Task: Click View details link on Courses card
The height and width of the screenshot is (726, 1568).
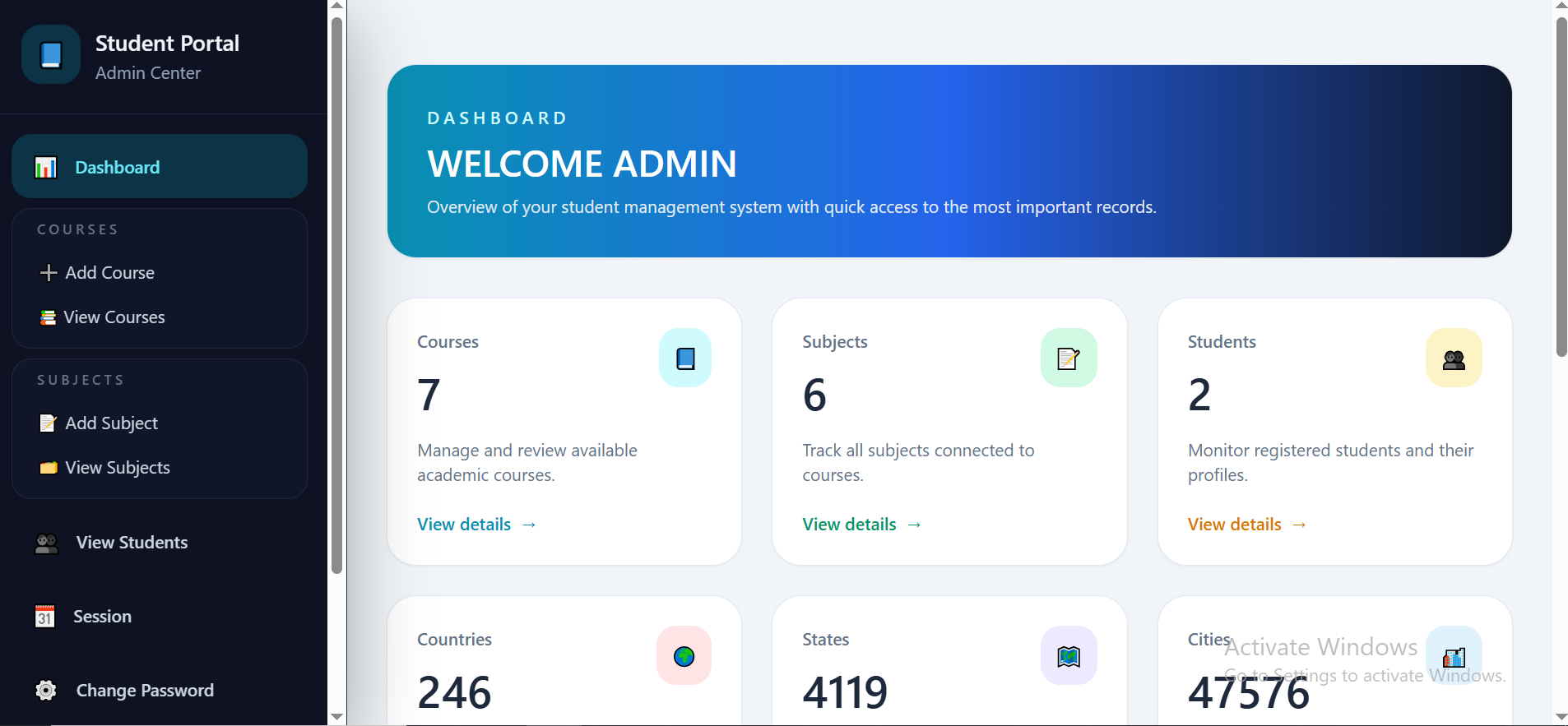Action: 476,525
